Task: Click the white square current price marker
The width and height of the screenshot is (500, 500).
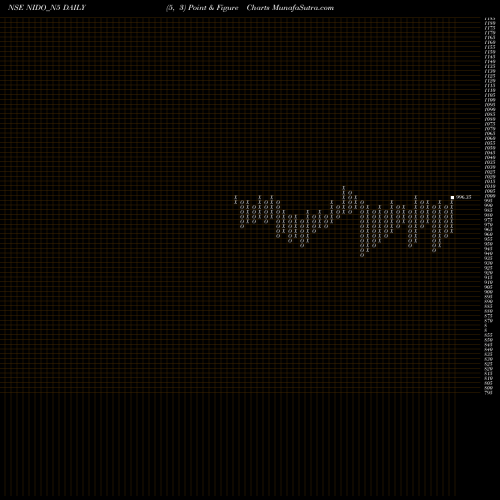Action: point(452,198)
